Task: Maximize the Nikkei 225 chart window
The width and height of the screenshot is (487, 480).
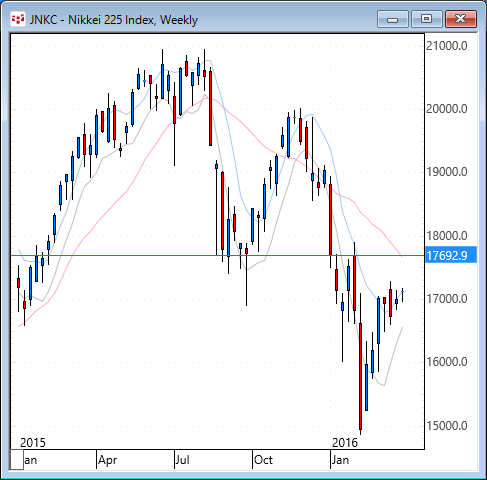Action: point(426,19)
